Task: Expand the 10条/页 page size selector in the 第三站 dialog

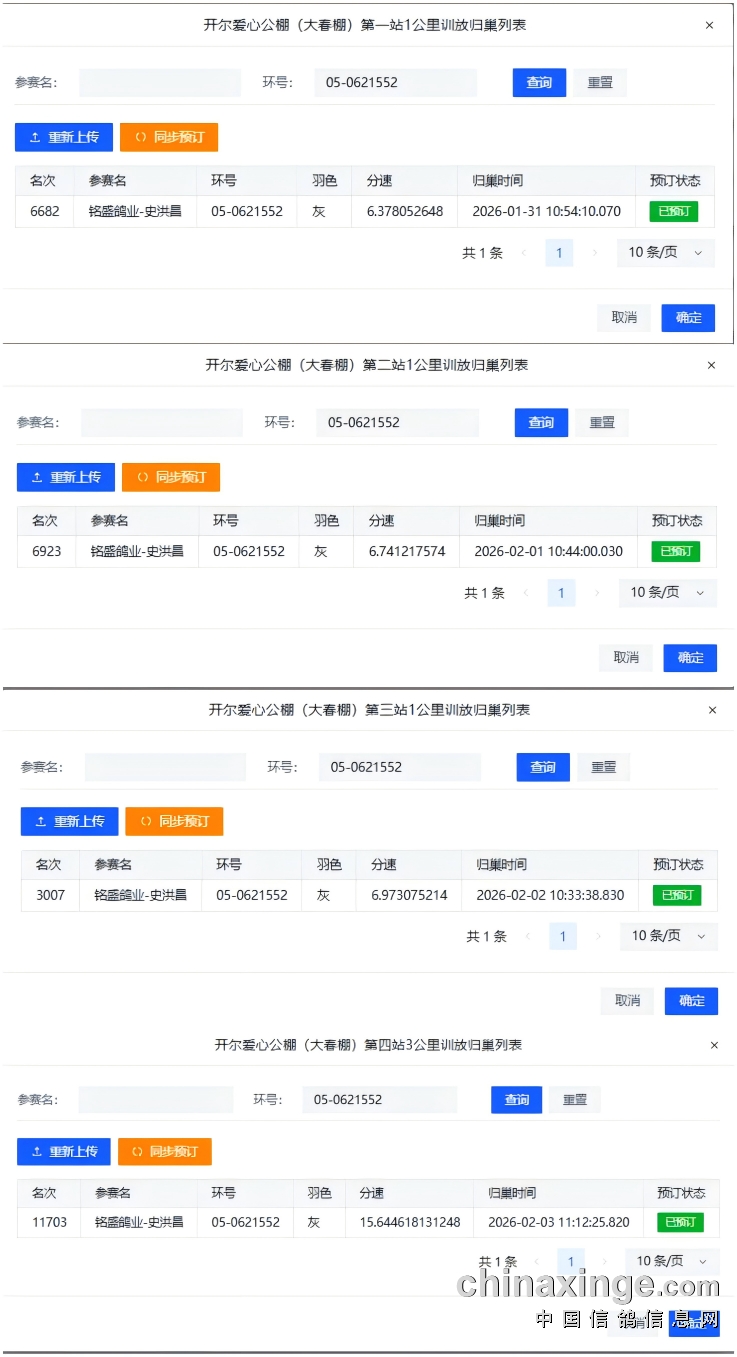Action: click(x=668, y=936)
